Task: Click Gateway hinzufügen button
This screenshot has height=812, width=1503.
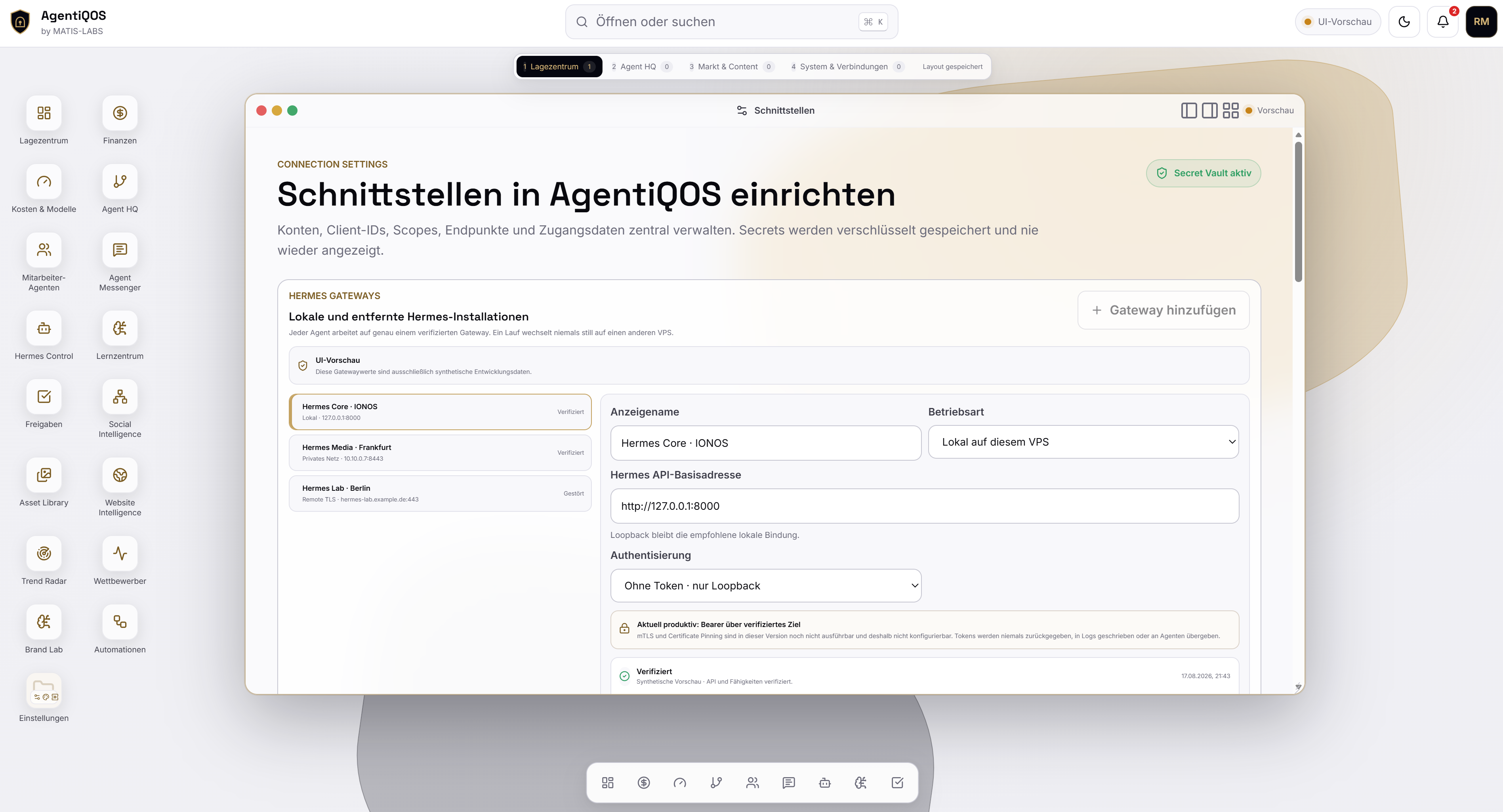Action: point(1163,310)
